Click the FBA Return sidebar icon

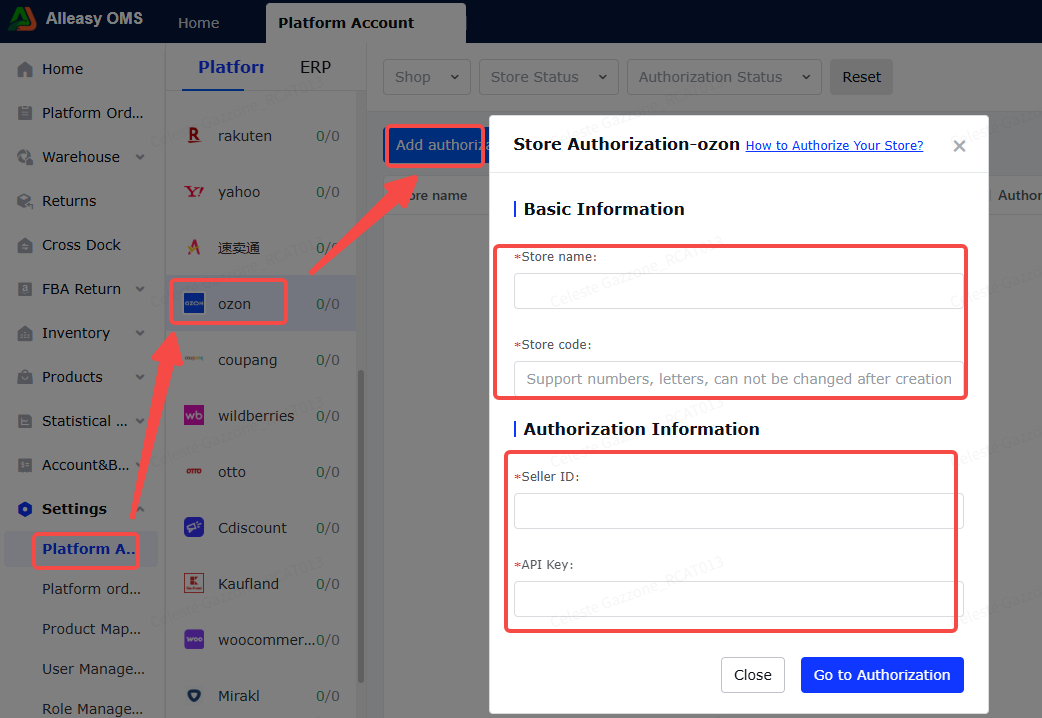pos(25,289)
